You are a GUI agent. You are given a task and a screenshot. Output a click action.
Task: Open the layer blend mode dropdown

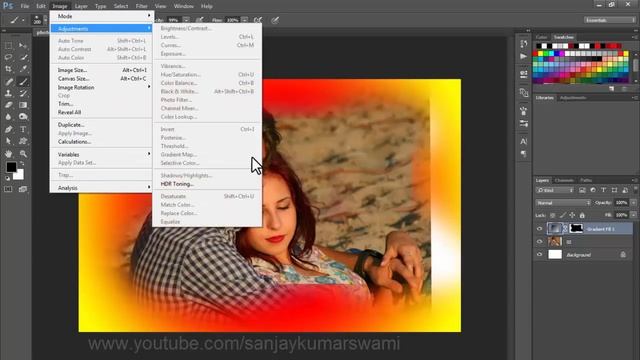coord(563,203)
